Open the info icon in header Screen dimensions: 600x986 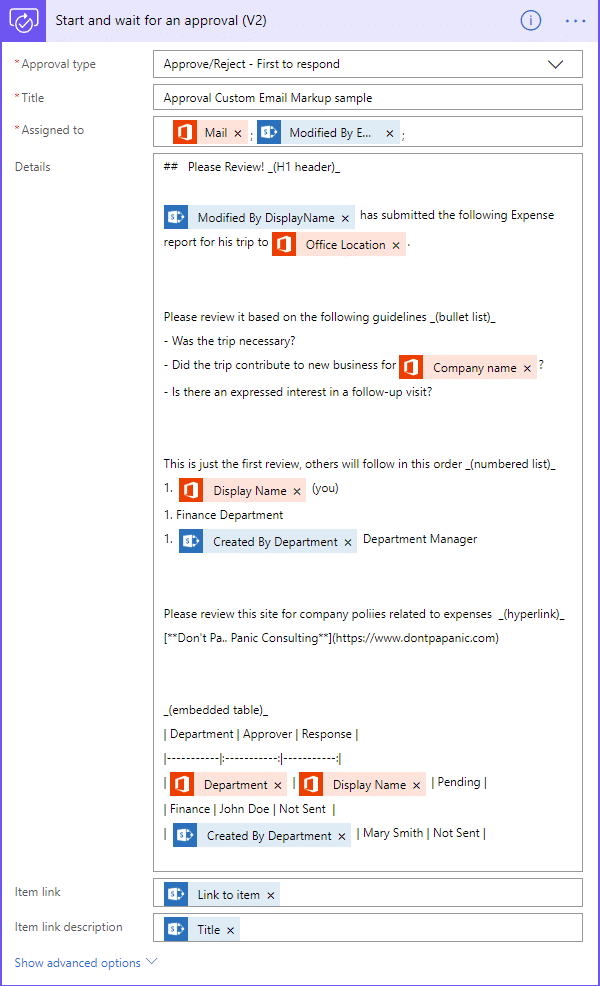(530, 21)
